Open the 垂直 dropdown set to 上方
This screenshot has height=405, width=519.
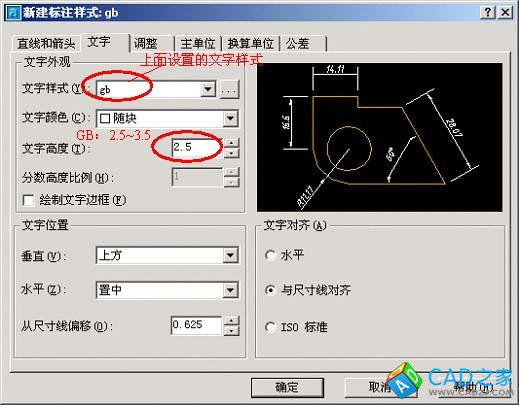pyautogui.click(x=167, y=255)
